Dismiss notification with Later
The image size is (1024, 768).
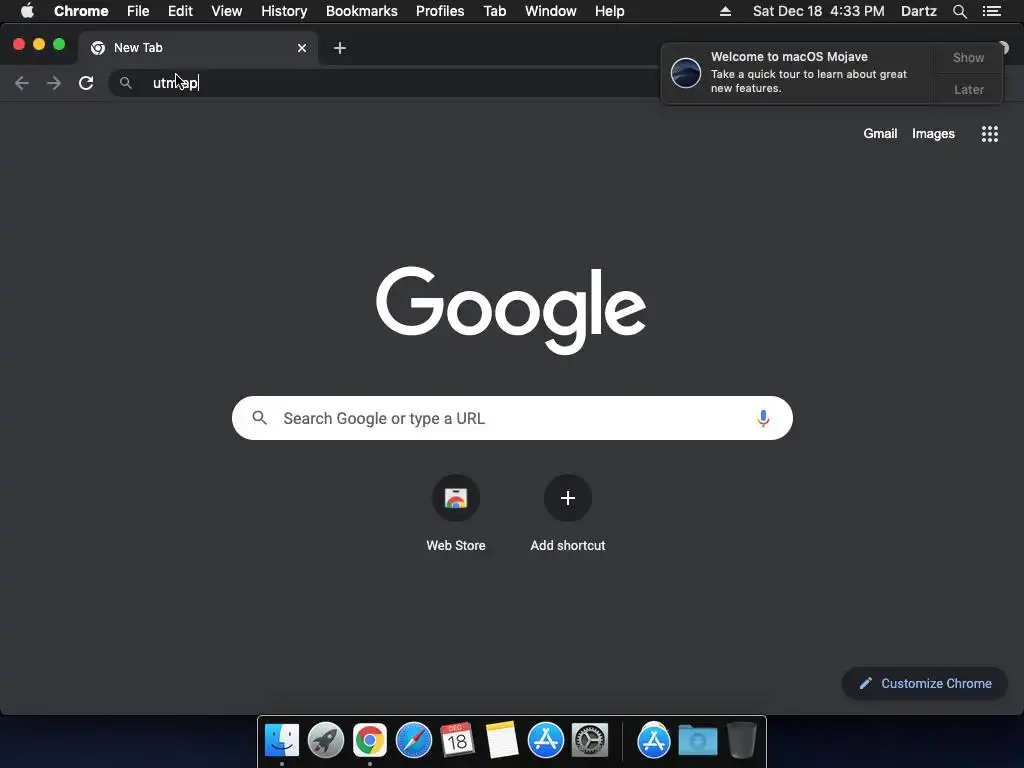pyautogui.click(x=968, y=89)
